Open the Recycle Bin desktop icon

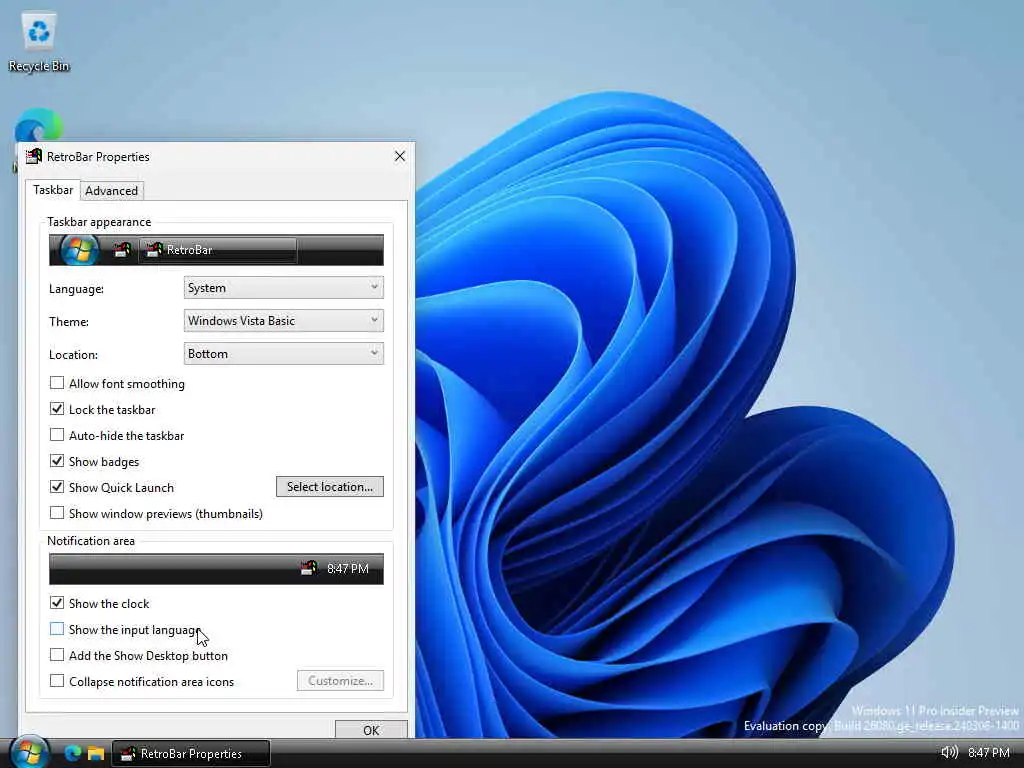point(39,42)
